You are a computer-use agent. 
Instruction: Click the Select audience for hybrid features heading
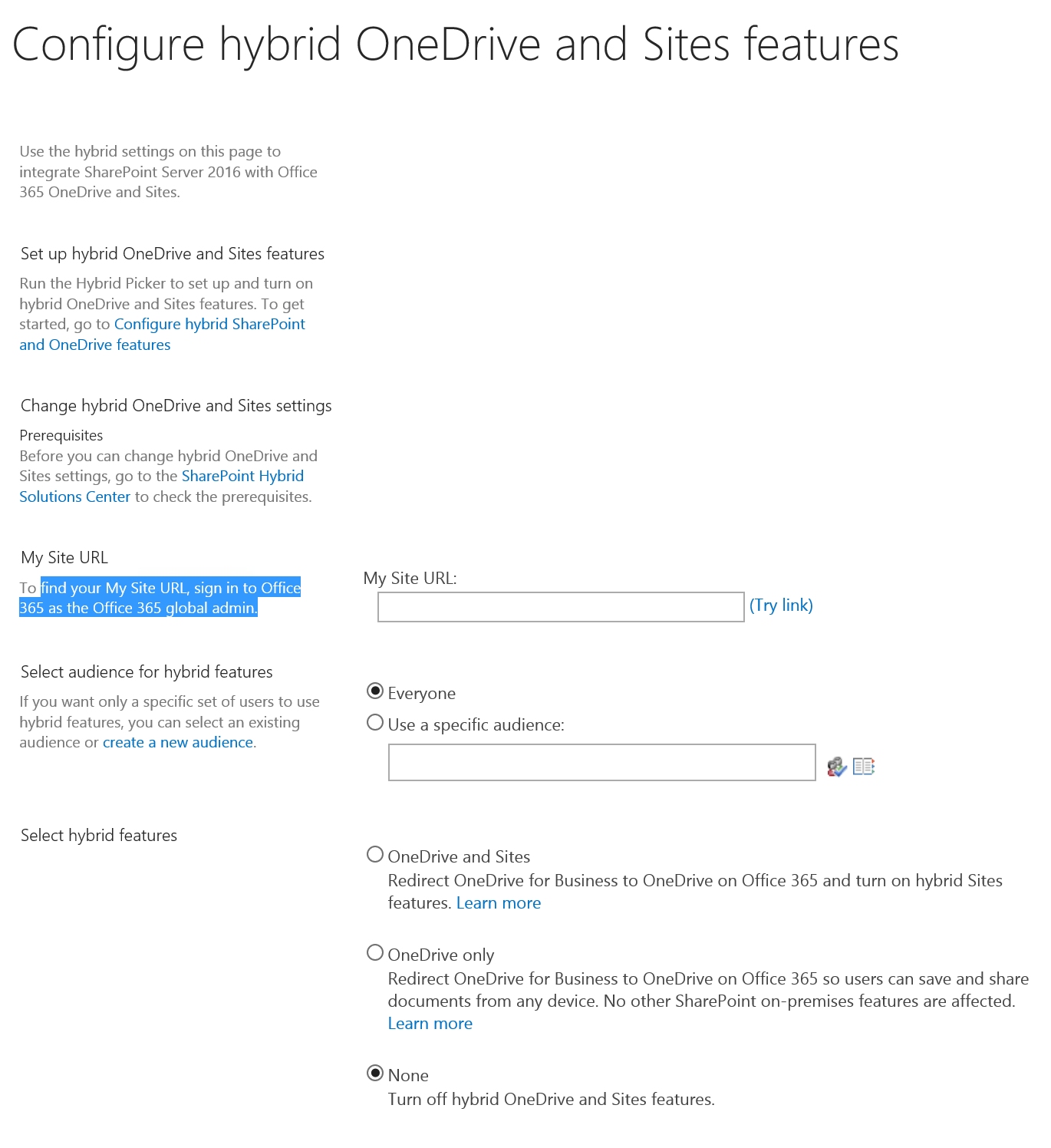(x=147, y=672)
